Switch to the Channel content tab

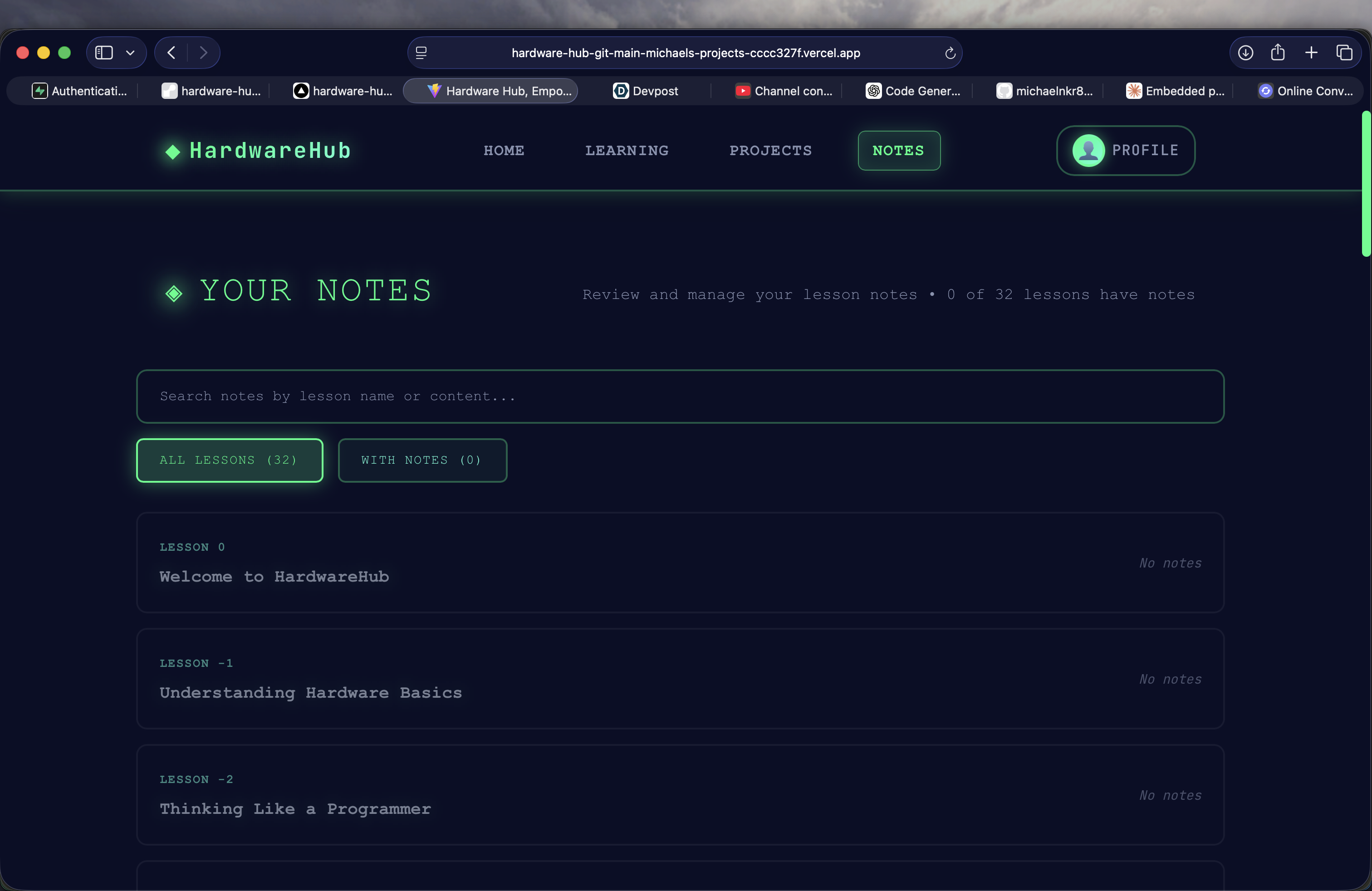click(784, 91)
